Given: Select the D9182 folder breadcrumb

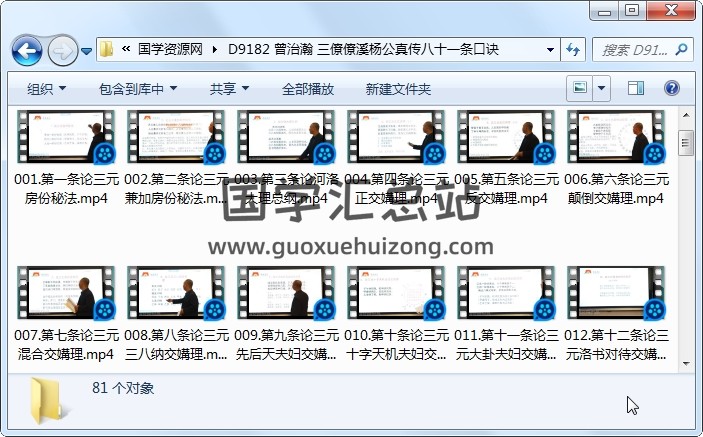Looking at the screenshot, I should click(x=363, y=49).
